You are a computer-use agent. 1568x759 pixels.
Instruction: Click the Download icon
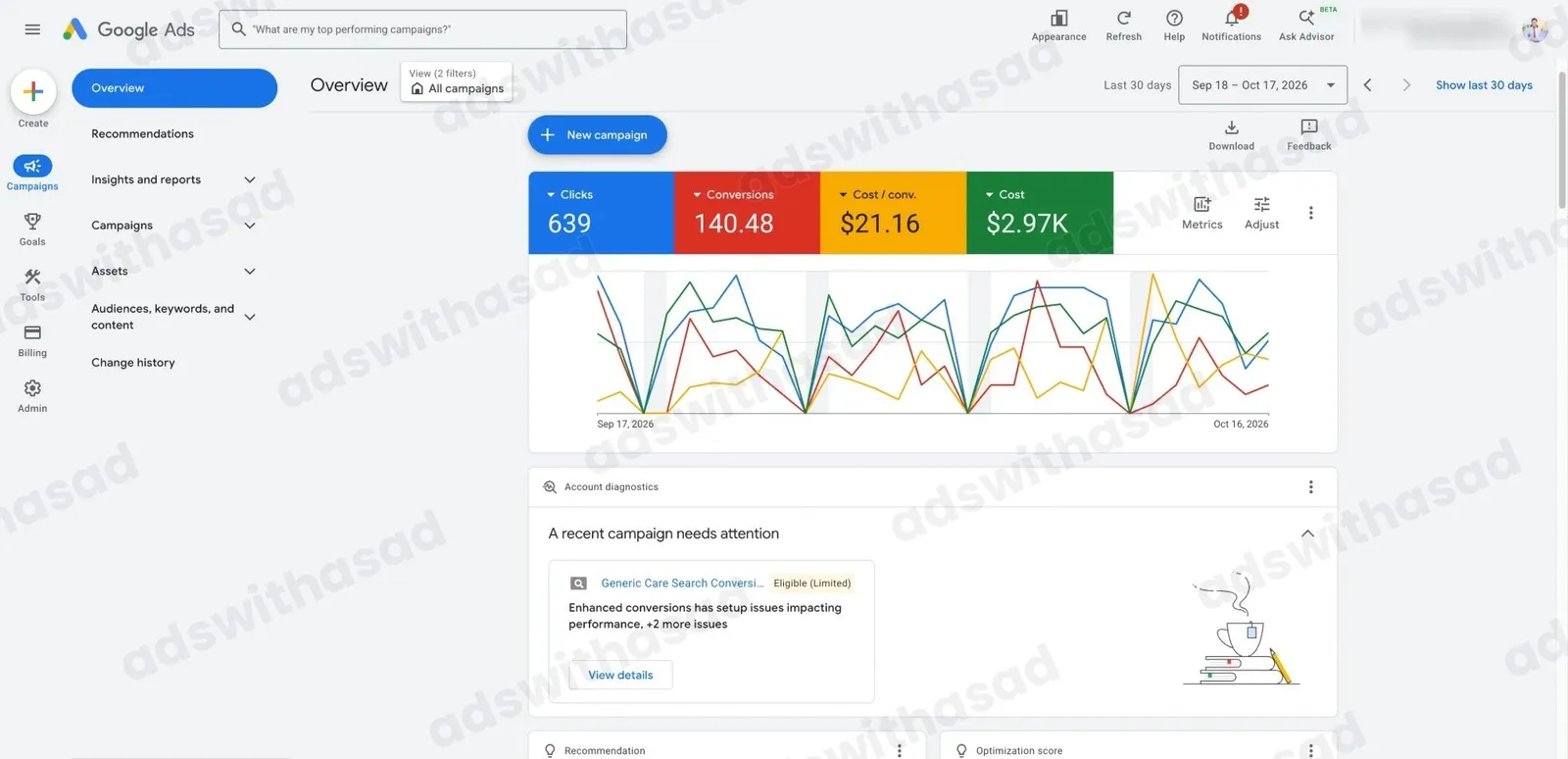coord(1232,127)
